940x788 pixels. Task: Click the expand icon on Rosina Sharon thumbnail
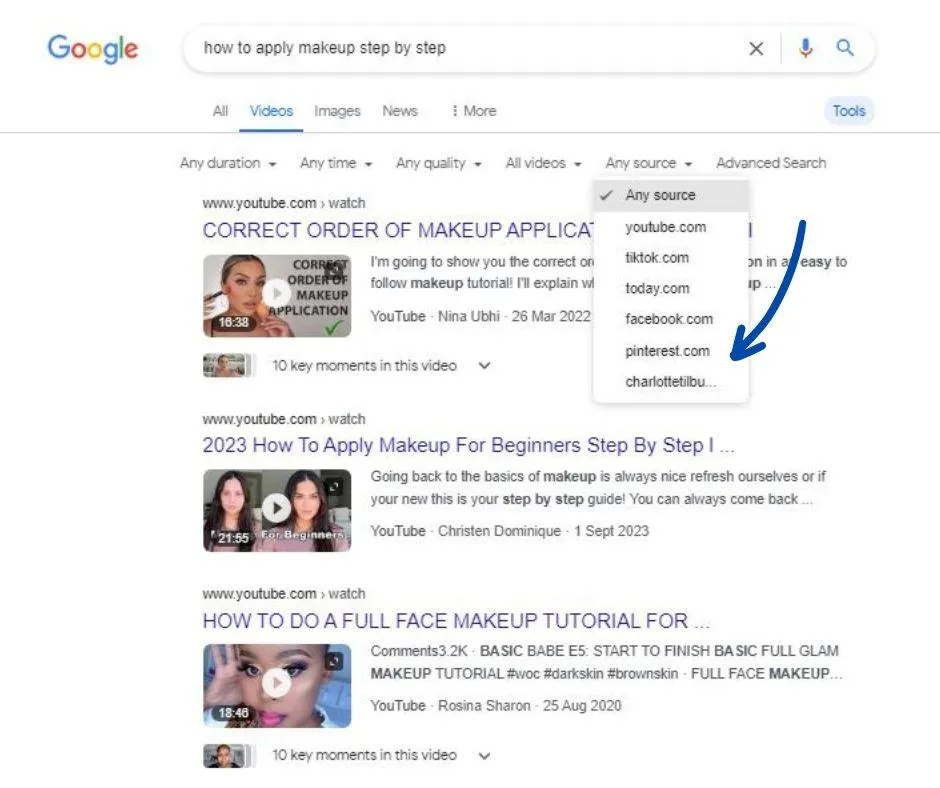pos(335,661)
